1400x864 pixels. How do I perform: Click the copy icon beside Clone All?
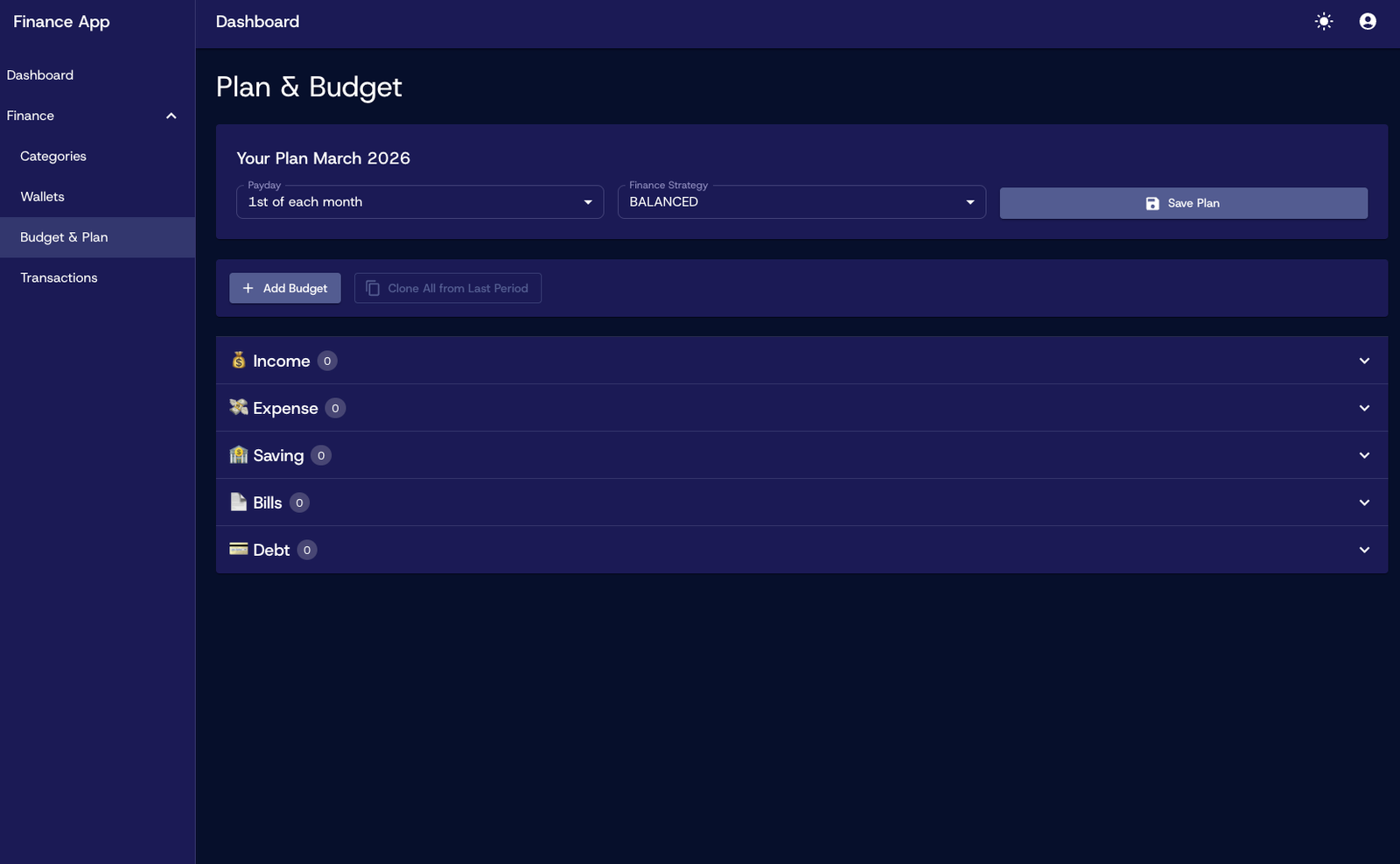(x=373, y=288)
